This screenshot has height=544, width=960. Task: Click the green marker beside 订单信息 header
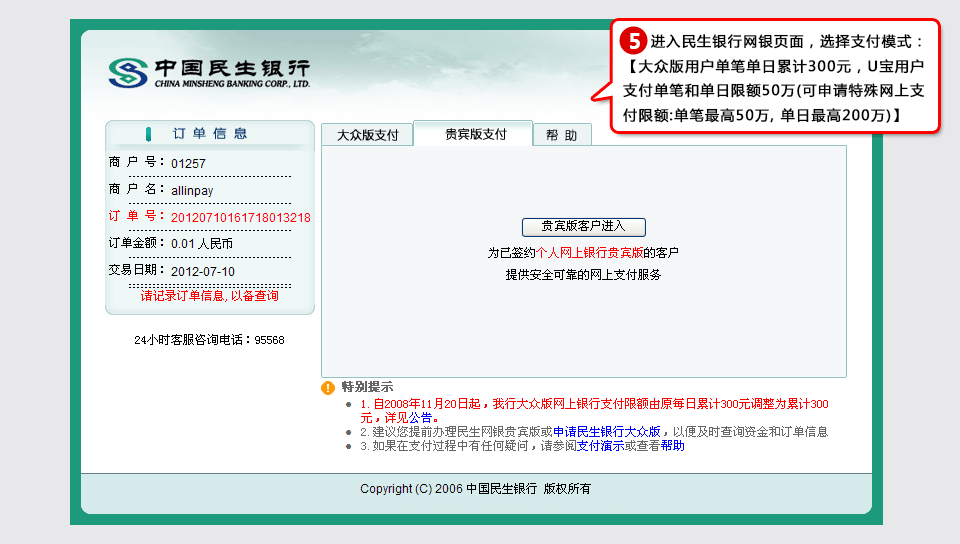[148, 134]
